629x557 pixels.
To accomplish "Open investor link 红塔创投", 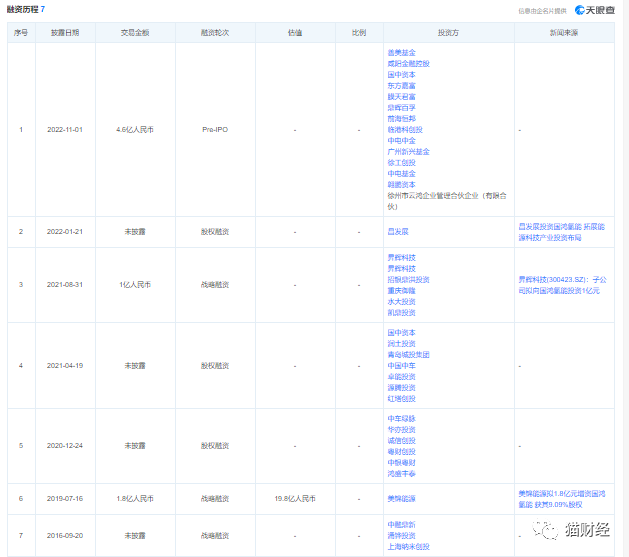I will coord(401,399).
